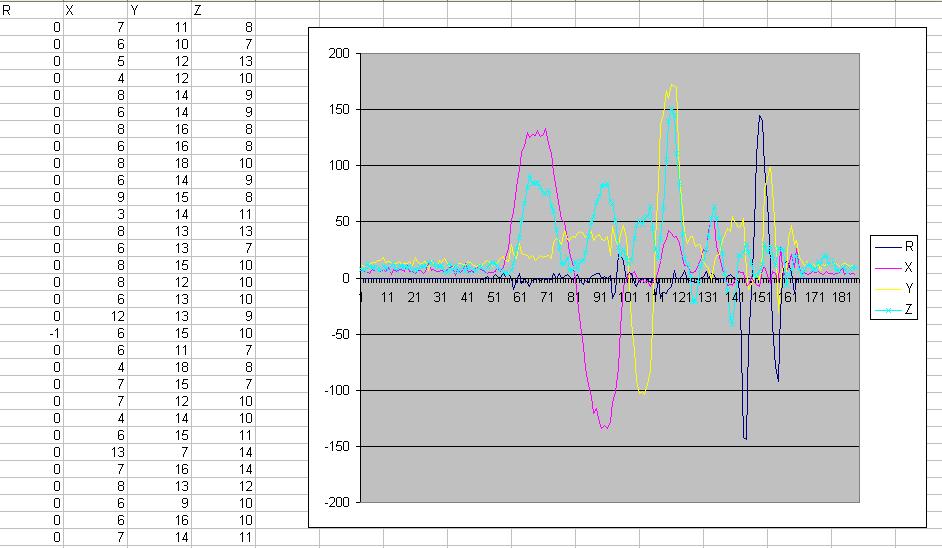Select the magenta X series at its 130 peak
The width and height of the screenshot is (942, 548).
point(536,133)
